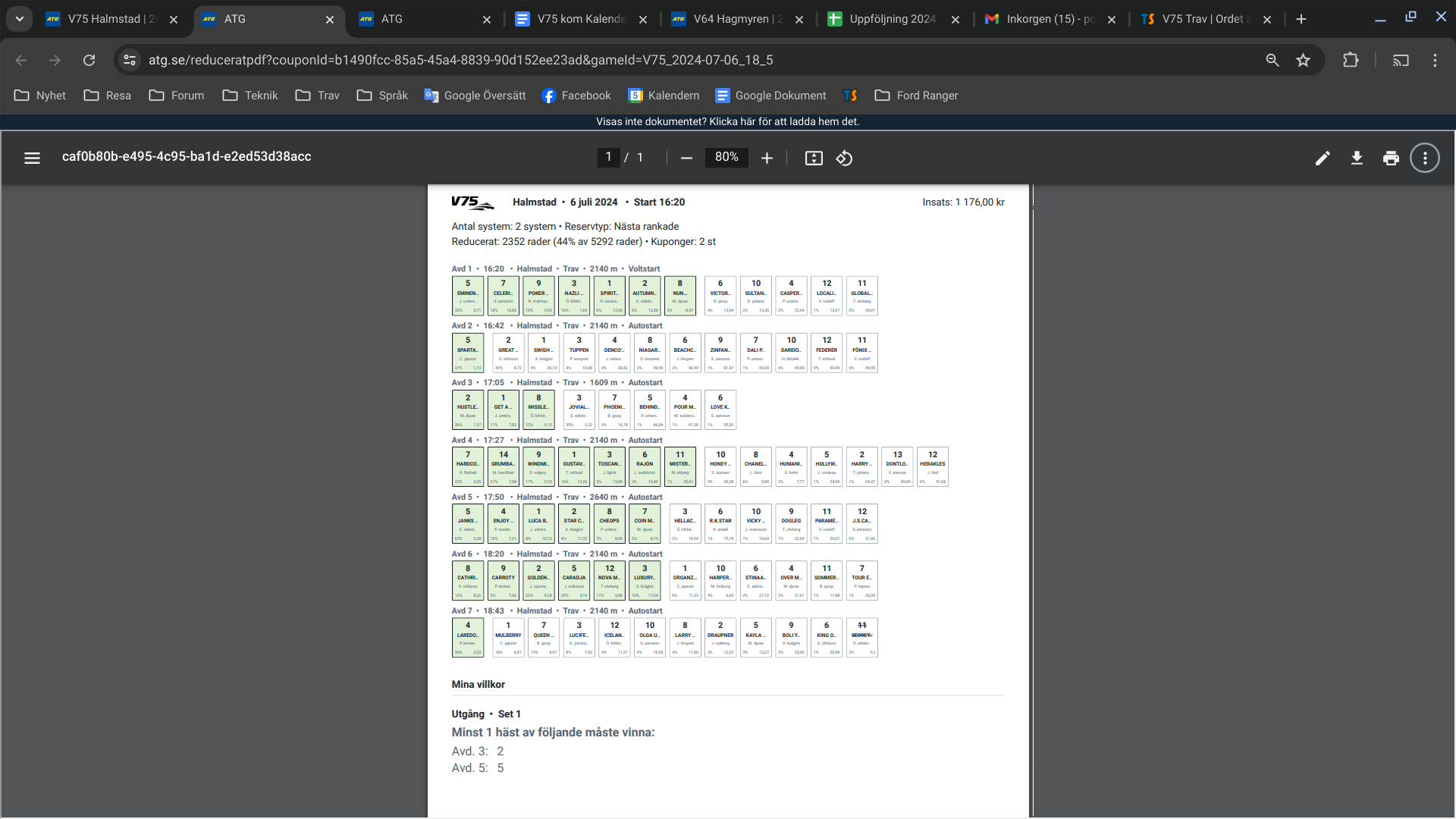Open the PDF viewer more actions menu
Image resolution: width=1456 pixels, height=819 pixels.
(x=1425, y=158)
